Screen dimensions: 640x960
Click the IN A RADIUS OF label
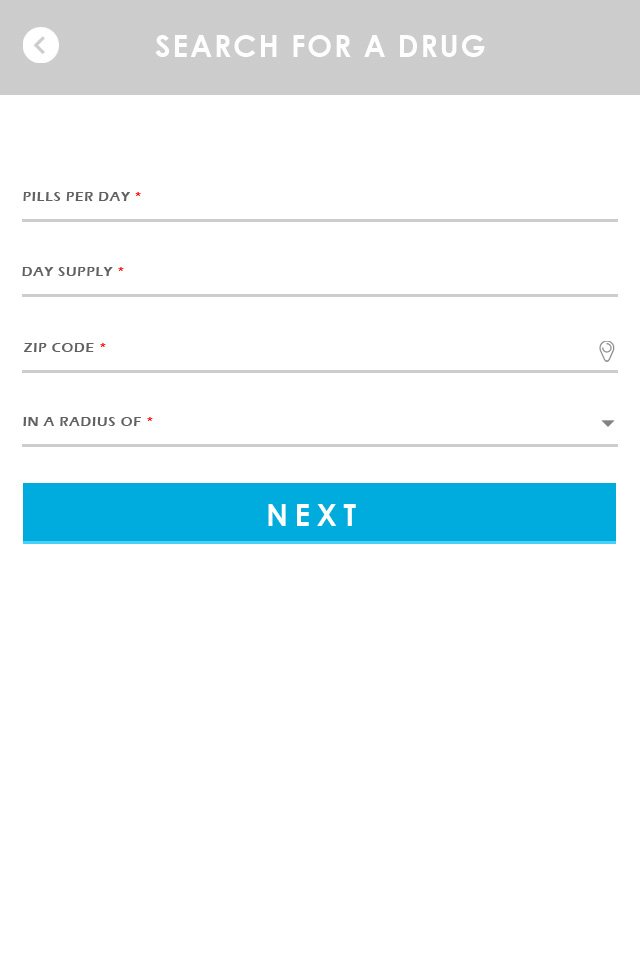coord(82,421)
